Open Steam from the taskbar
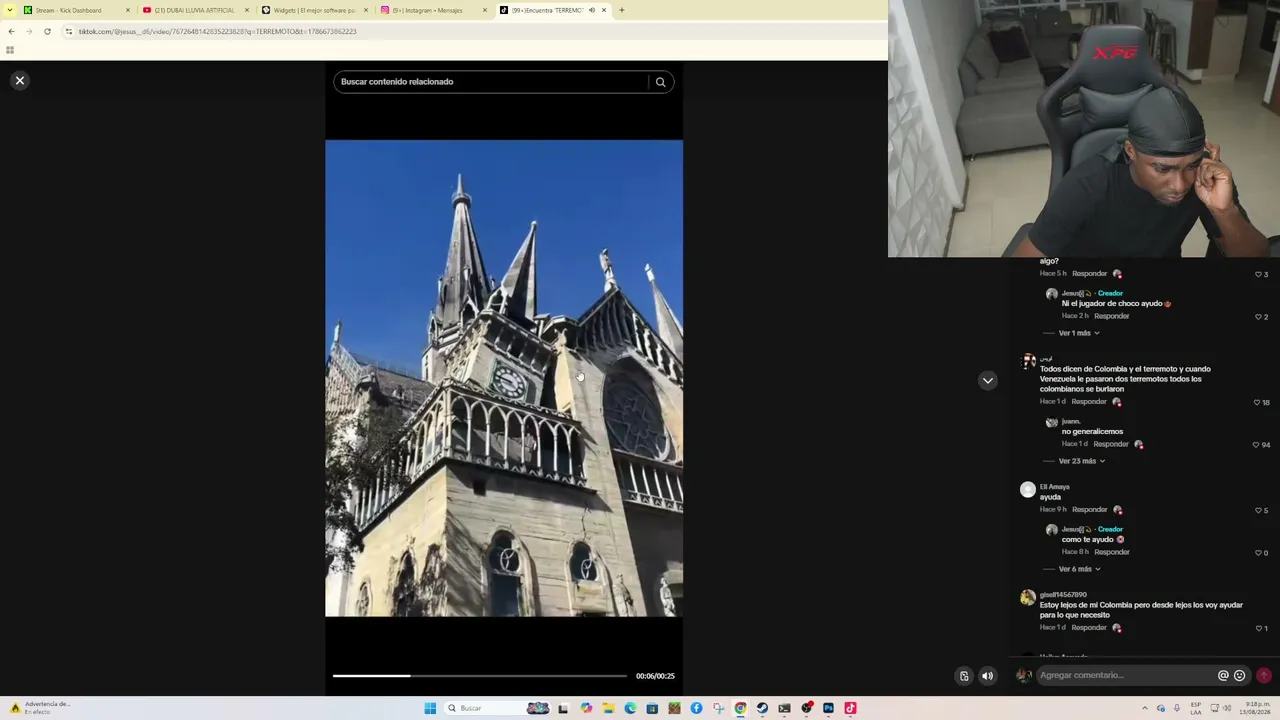1280x720 pixels. [762, 708]
